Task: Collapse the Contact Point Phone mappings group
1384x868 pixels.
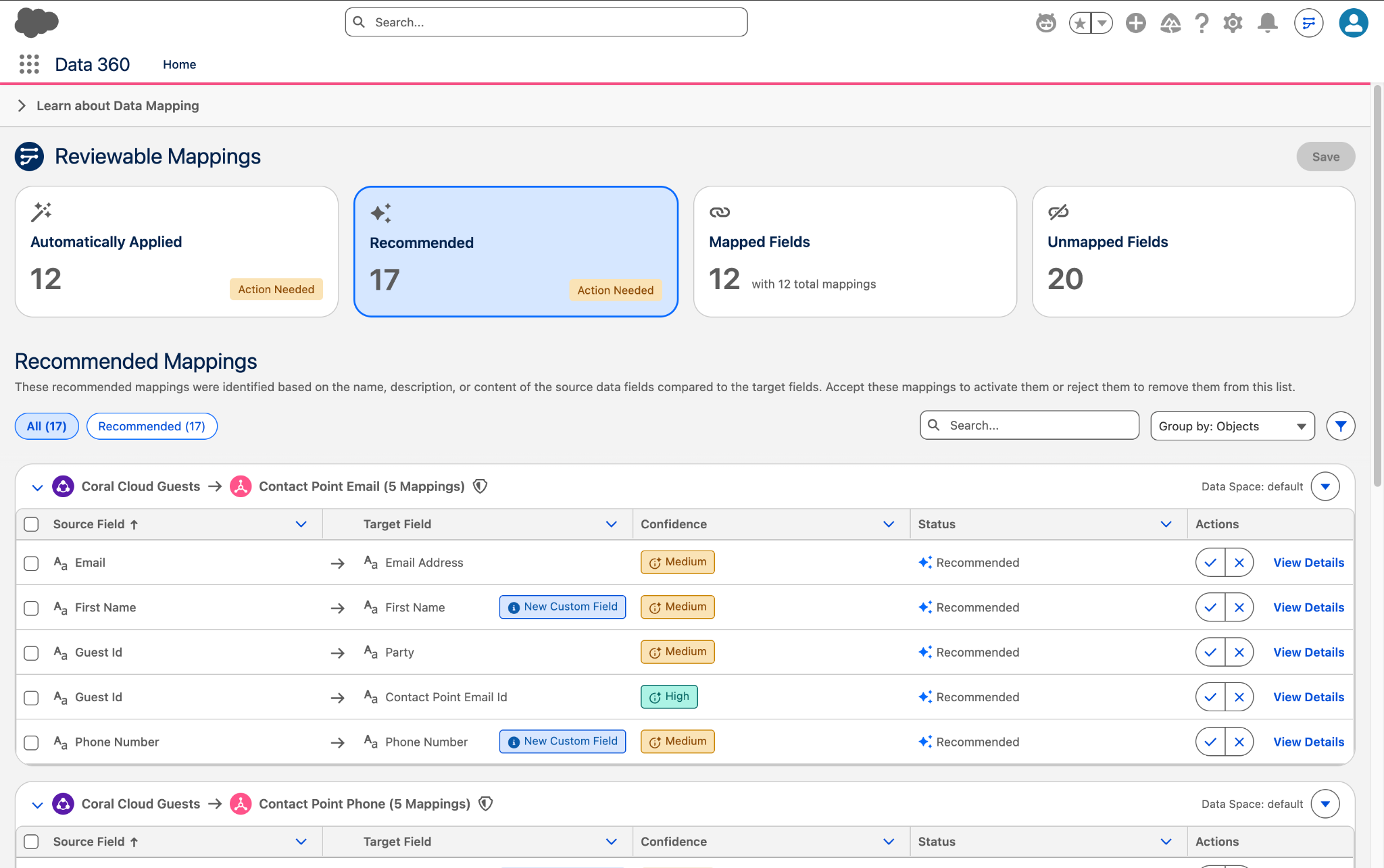Action: coord(37,805)
